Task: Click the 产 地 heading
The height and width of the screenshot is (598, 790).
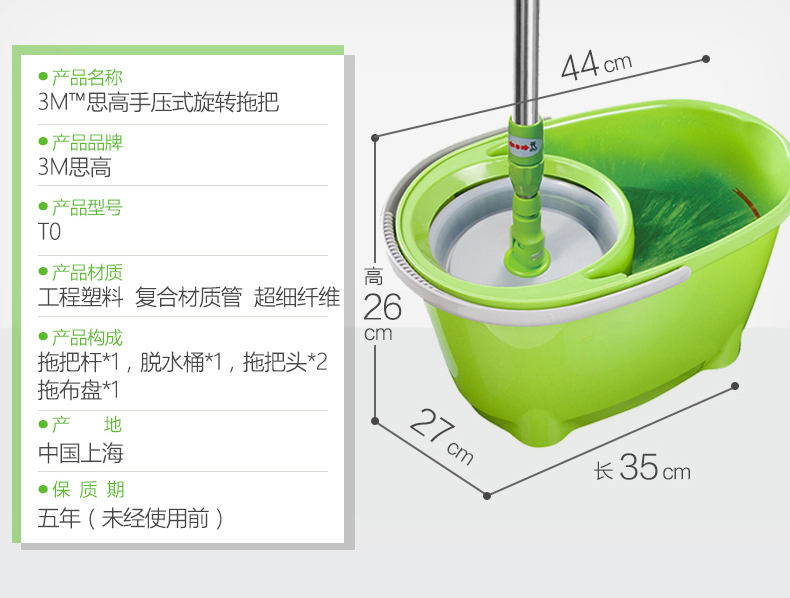Action: [87, 424]
